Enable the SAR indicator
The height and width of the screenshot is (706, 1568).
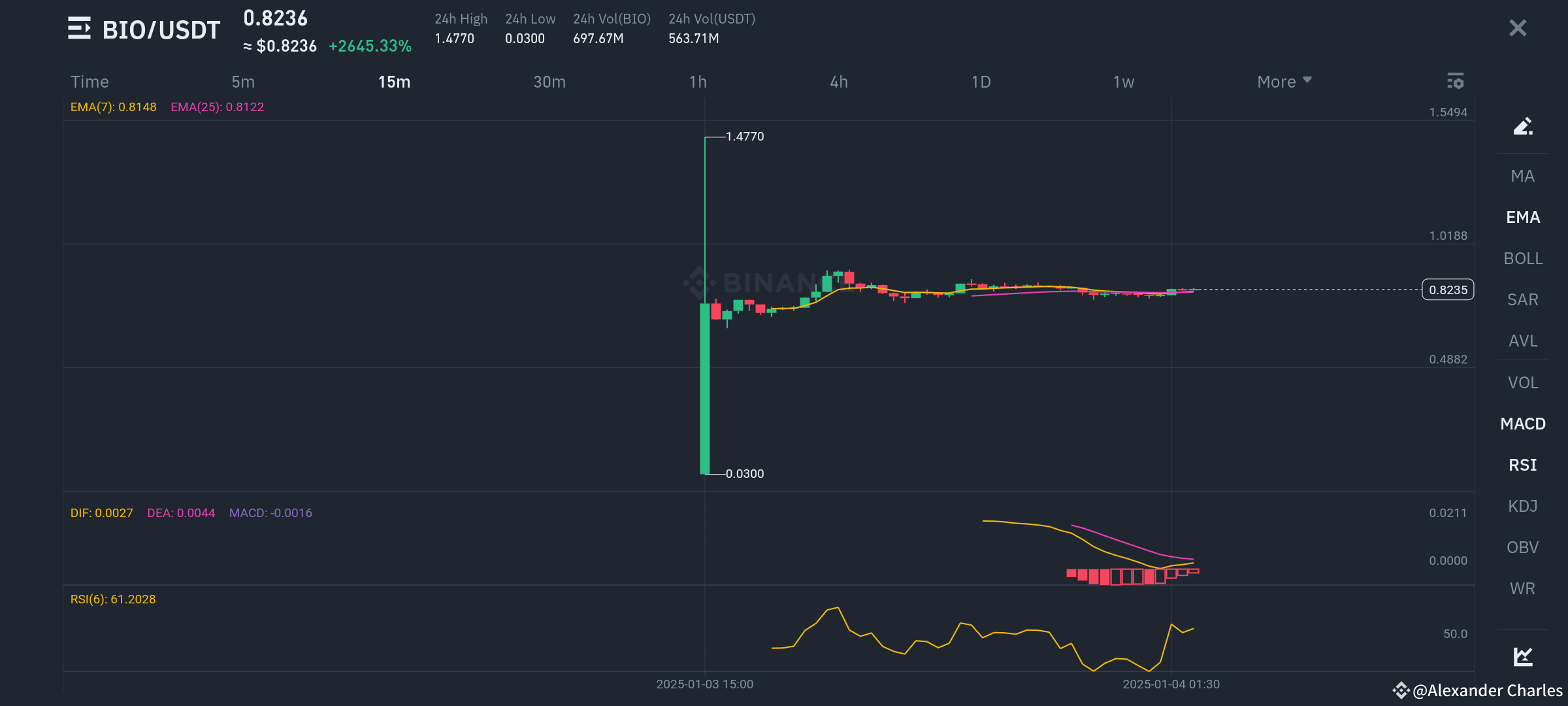[1523, 299]
